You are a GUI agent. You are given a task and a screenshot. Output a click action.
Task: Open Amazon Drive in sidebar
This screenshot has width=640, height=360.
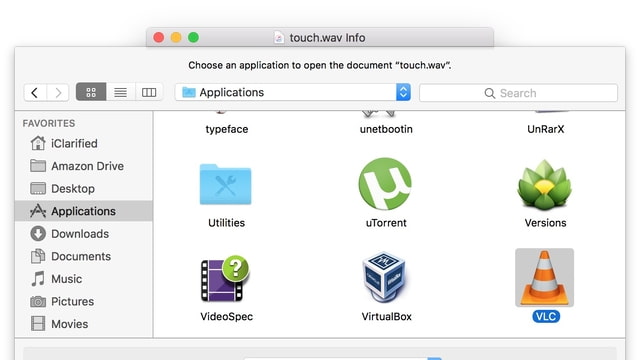point(83,166)
